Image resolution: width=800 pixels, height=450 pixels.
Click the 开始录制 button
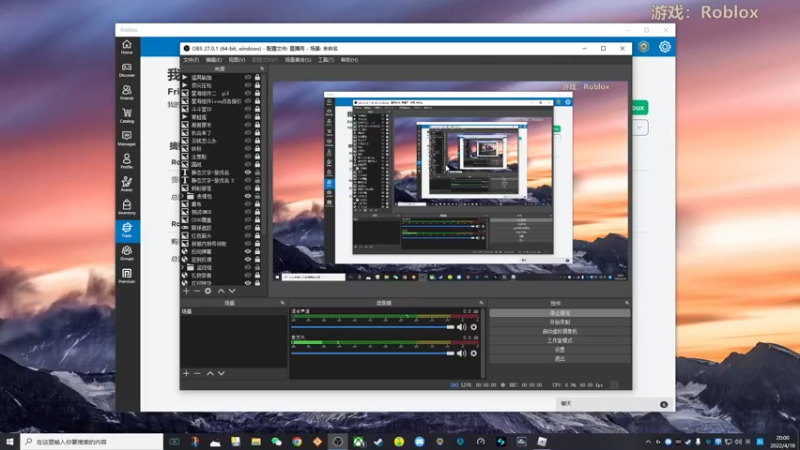pos(560,322)
